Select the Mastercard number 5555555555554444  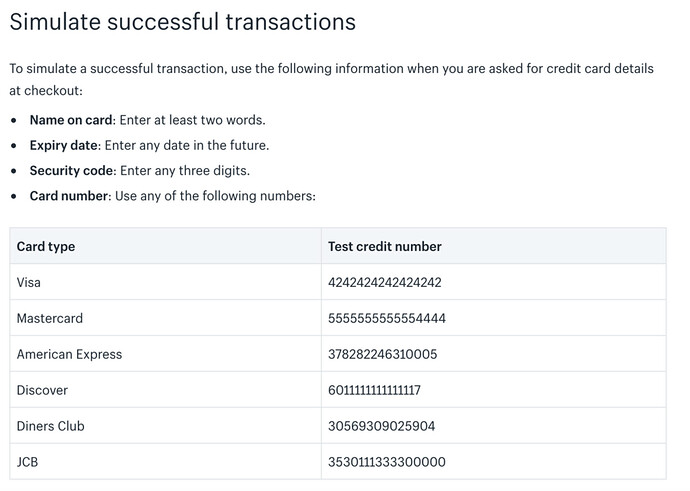pyautogui.click(x=386, y=318)
